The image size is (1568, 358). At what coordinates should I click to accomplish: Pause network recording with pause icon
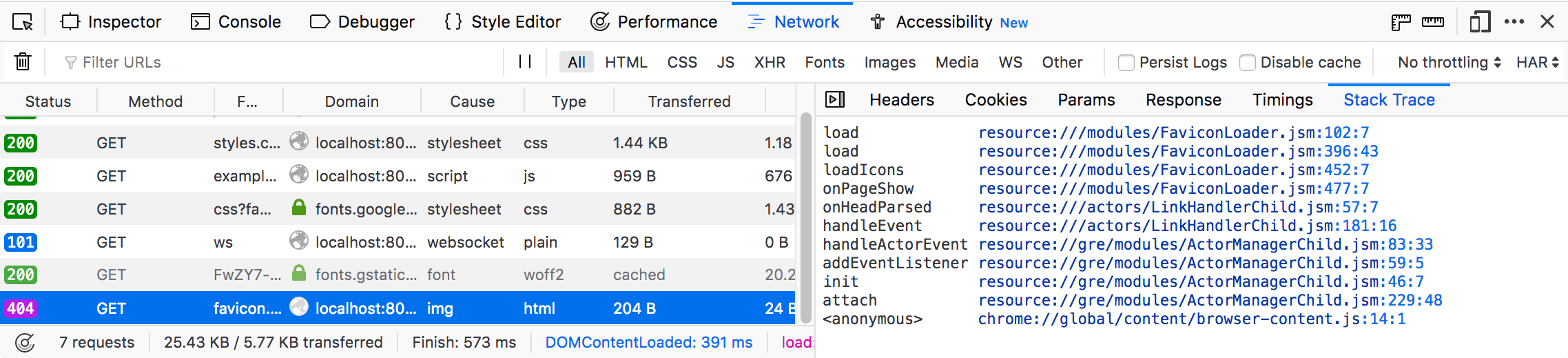525,62
